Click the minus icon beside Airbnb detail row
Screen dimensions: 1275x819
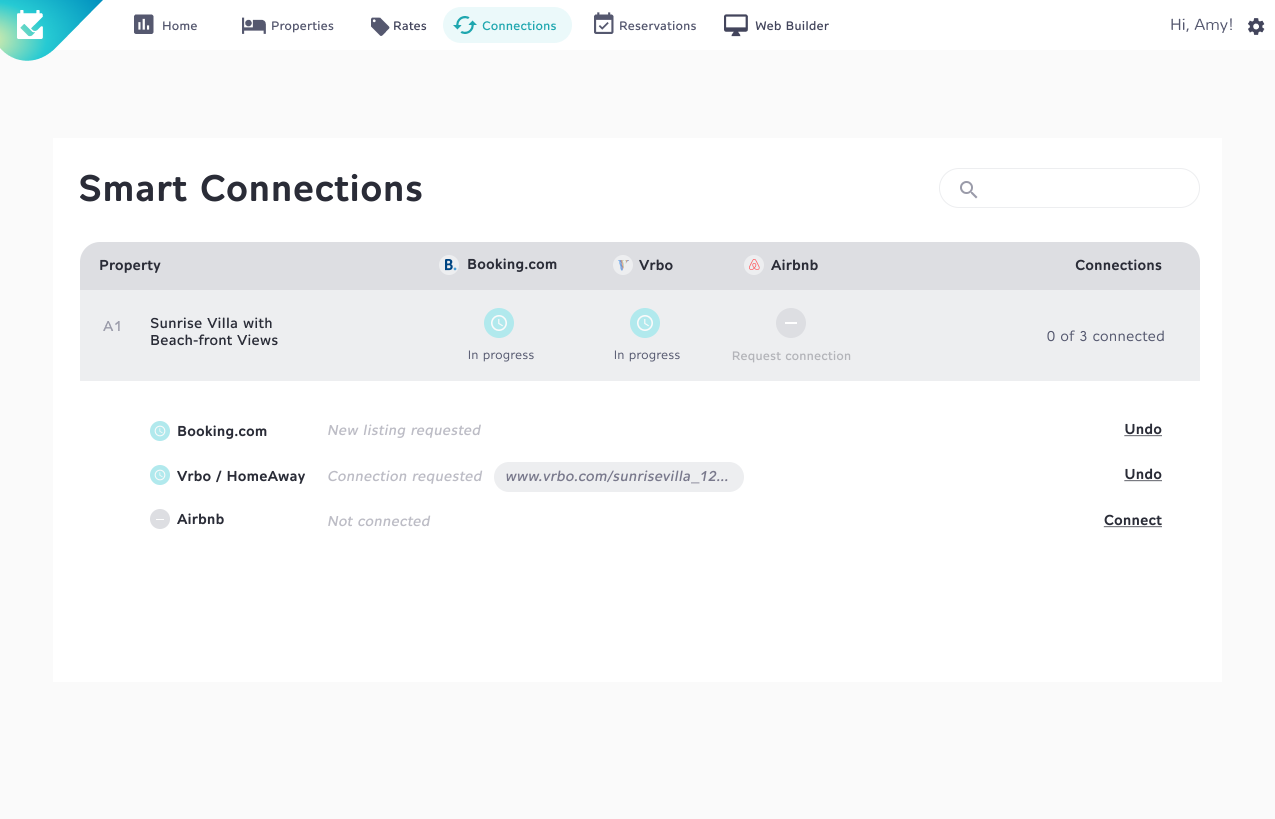[160, 520]
